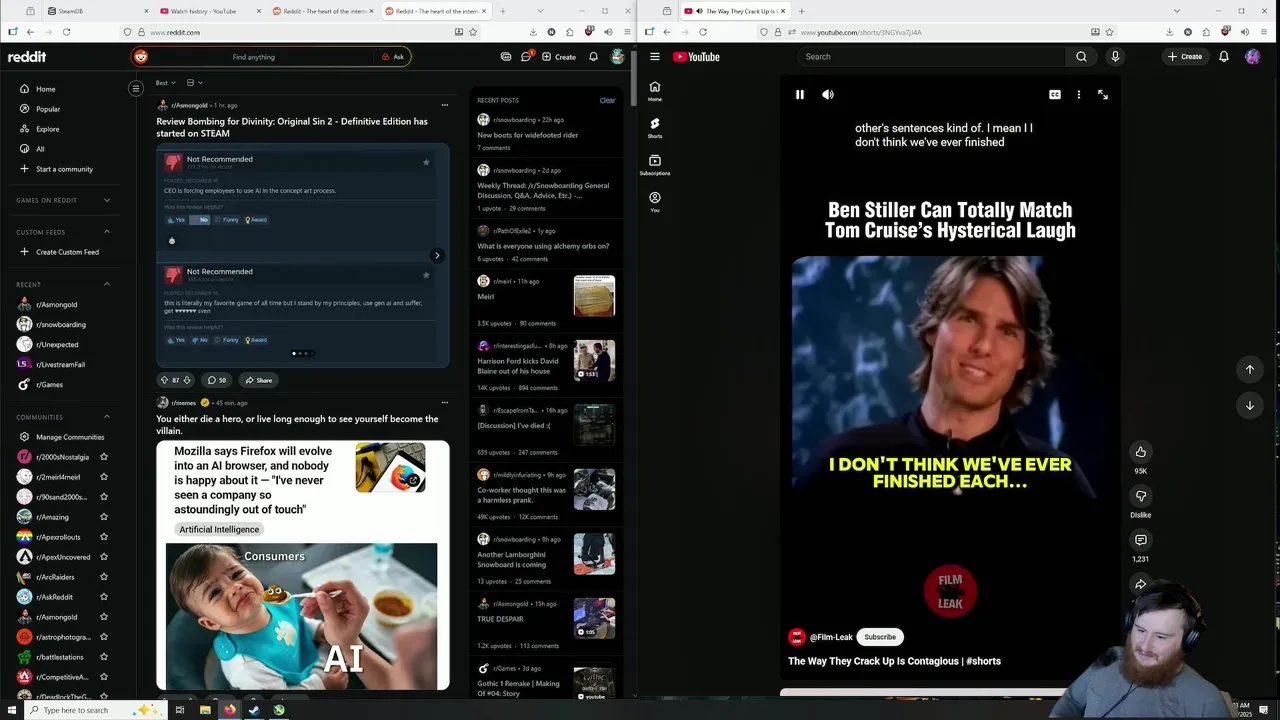Open YouTube notifications bell

pyautogui.click(x=1223, y=56)
